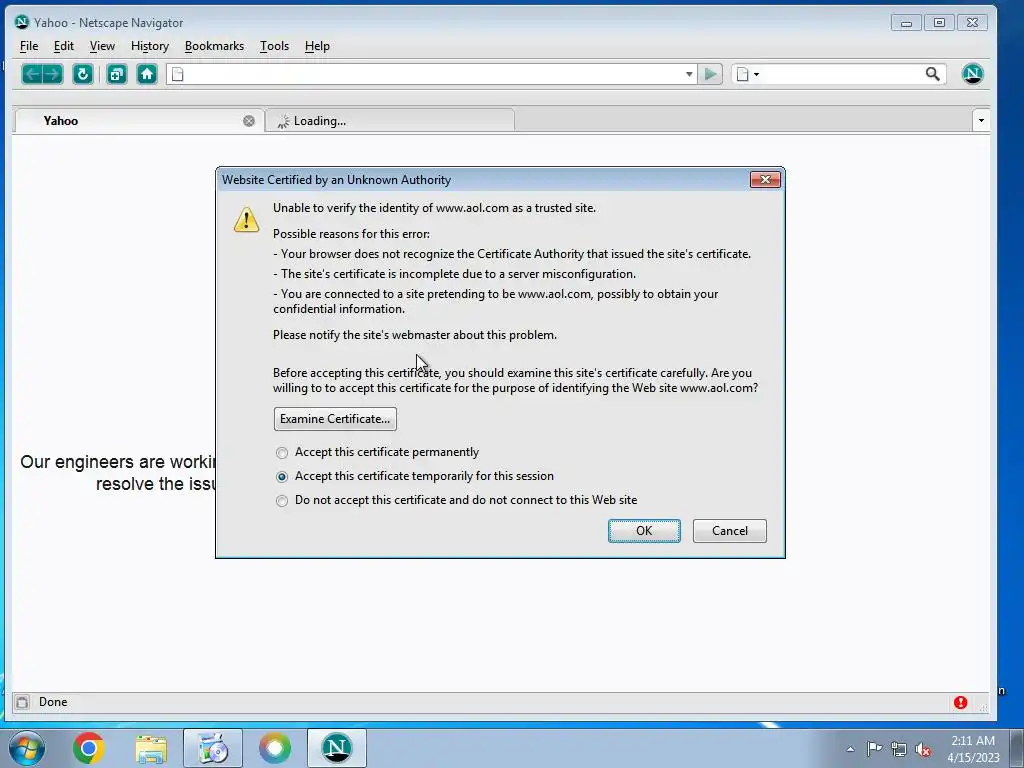Select Accept this certificate permanently
The width and height of the screenshot is (1024, 768).
[281, 453]
